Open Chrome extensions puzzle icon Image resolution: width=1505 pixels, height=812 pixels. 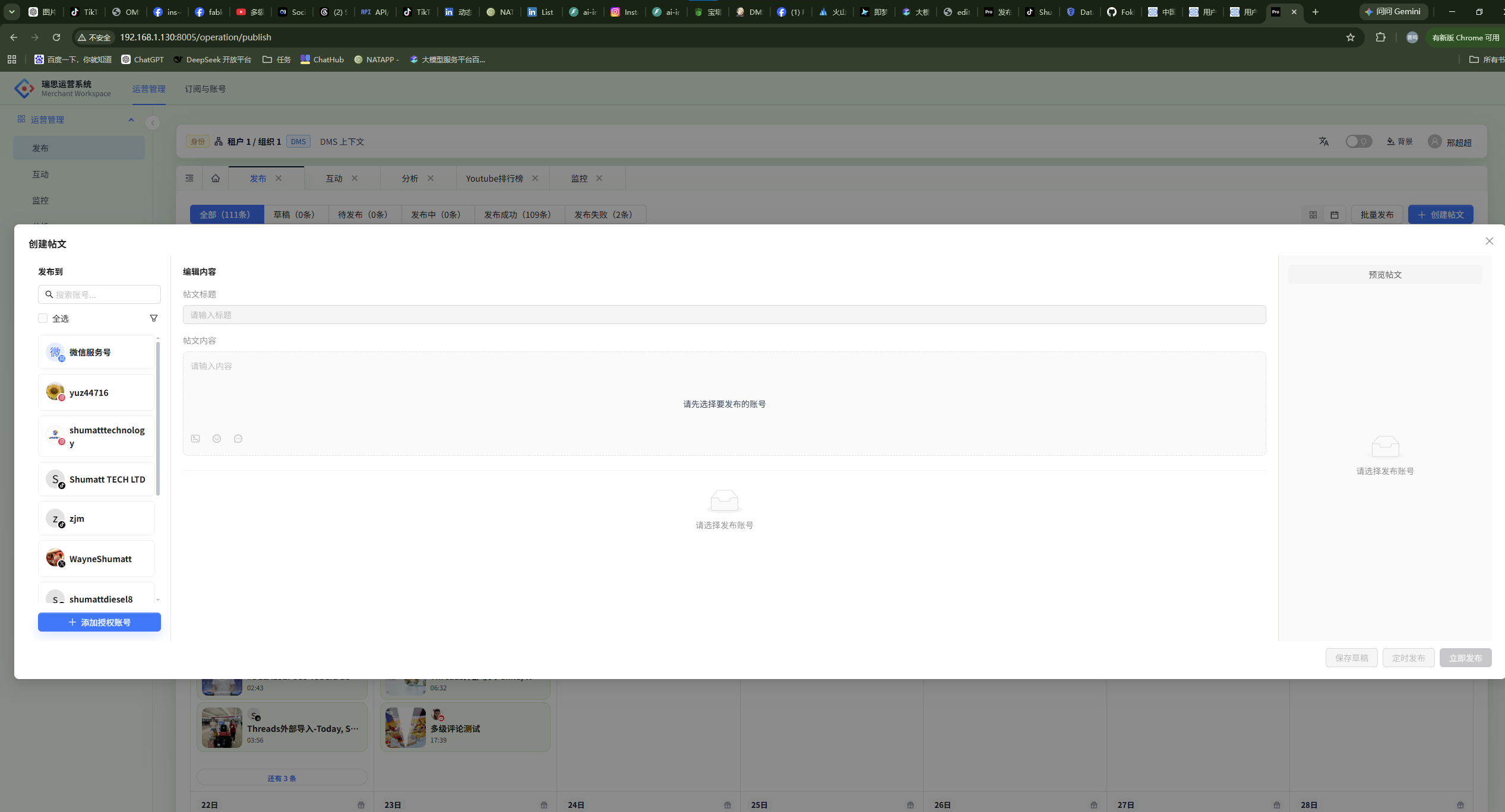1380,37
